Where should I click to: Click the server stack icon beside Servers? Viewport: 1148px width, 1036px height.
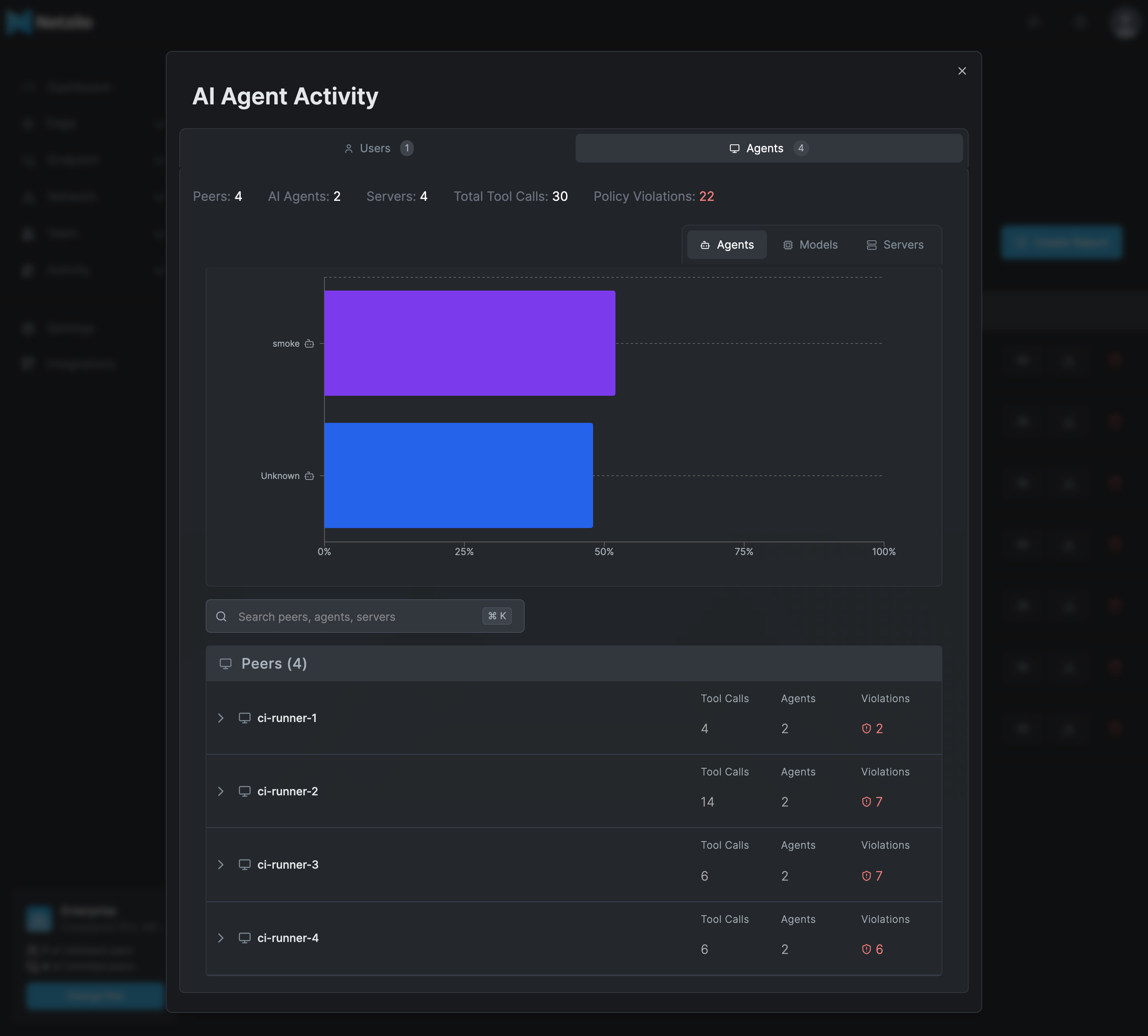pyautogui.click(x=871, y=245)
